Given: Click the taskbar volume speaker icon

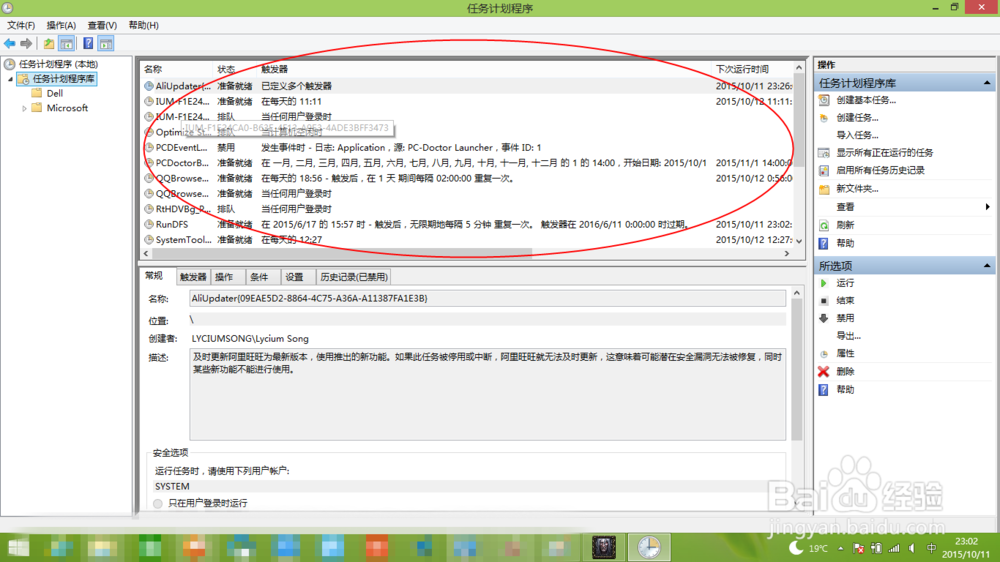Looking at the screenshot, I should tap(912, 548).
